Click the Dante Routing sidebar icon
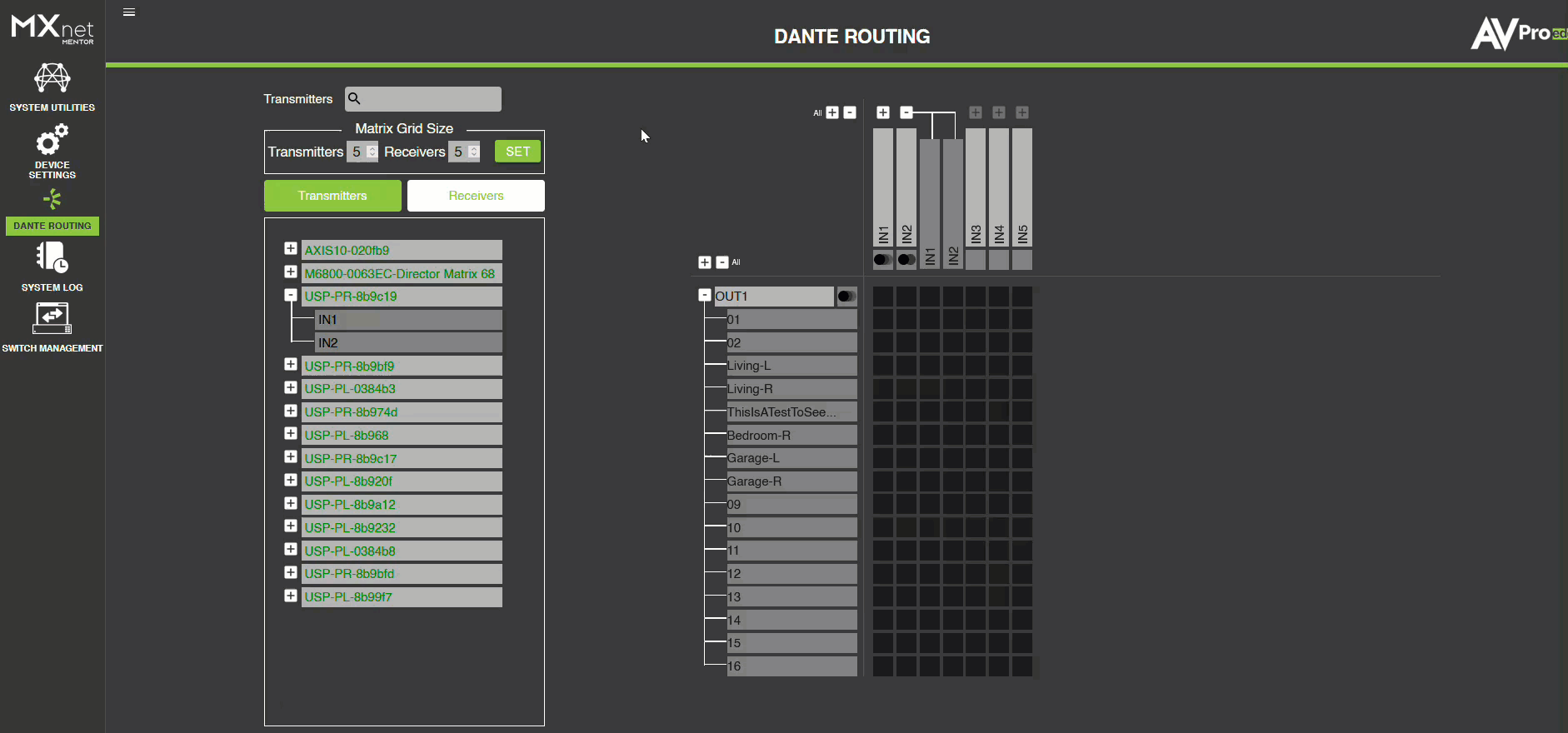The height and width of the screenshot is (733, 1568). click(x=52, y=200)
